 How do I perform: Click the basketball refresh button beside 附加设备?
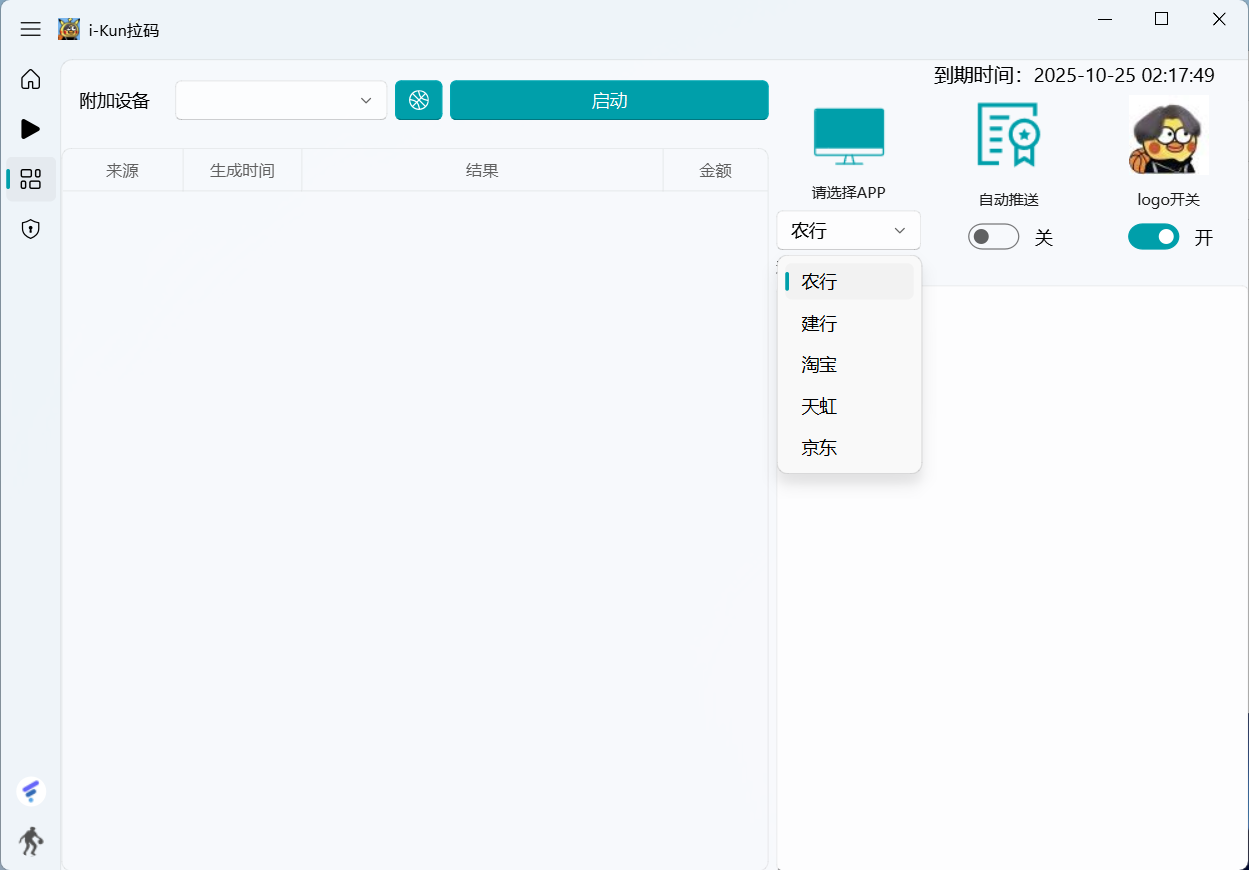pos(418,100)
